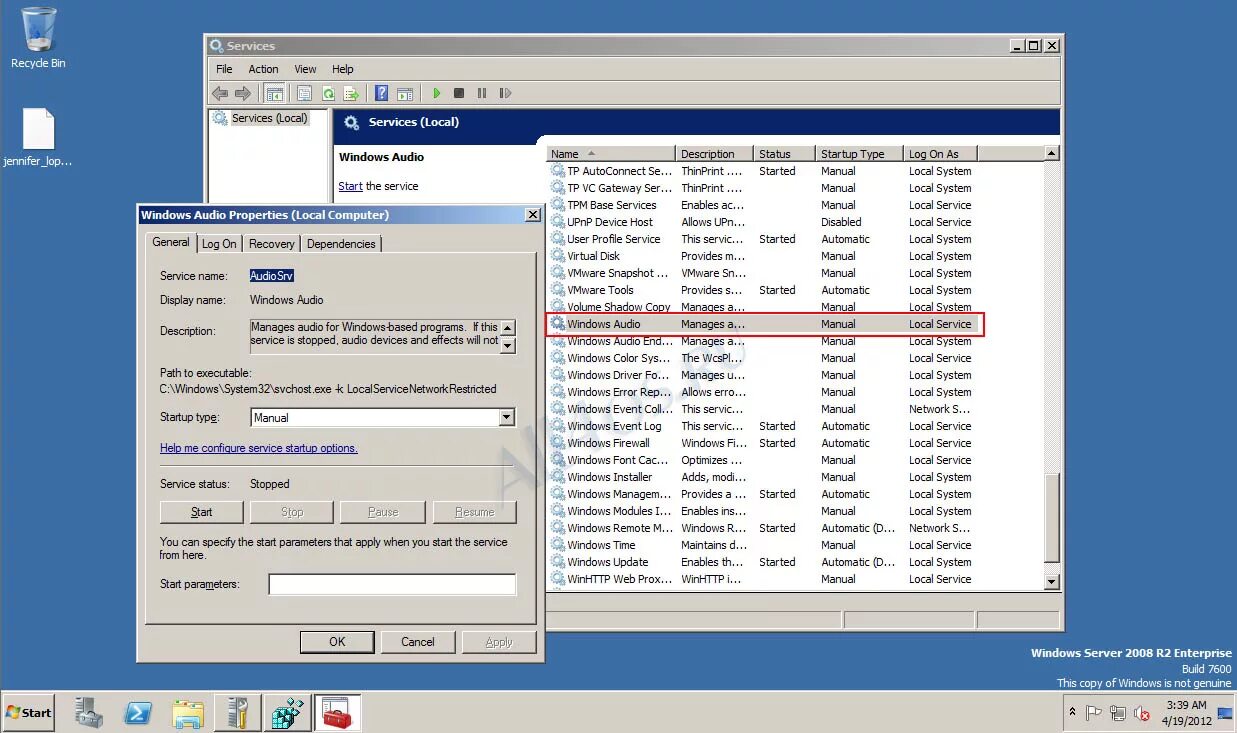1237x733 pixels.
Task: Click OK in Windows Audio Properties
Action: 337,642
